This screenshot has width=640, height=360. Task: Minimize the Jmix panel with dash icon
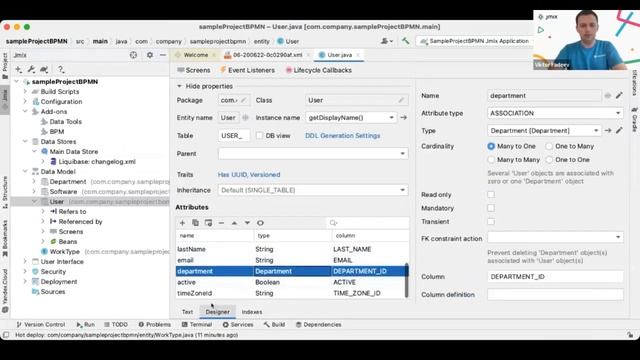point(163,55)
